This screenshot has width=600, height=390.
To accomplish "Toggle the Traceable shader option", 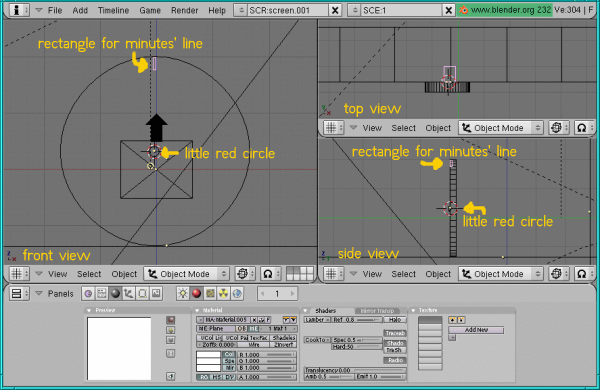I will point(395,333).
